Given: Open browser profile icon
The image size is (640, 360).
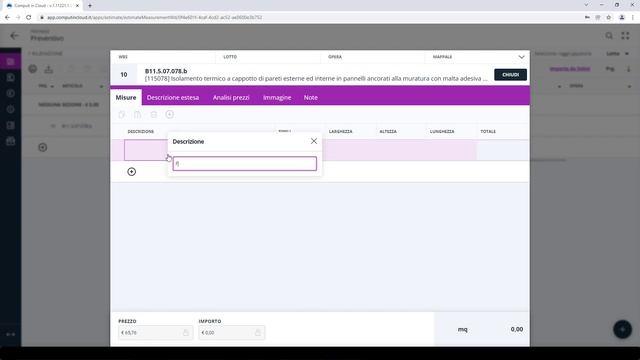Looking at the screenshot, I should 622,18.
